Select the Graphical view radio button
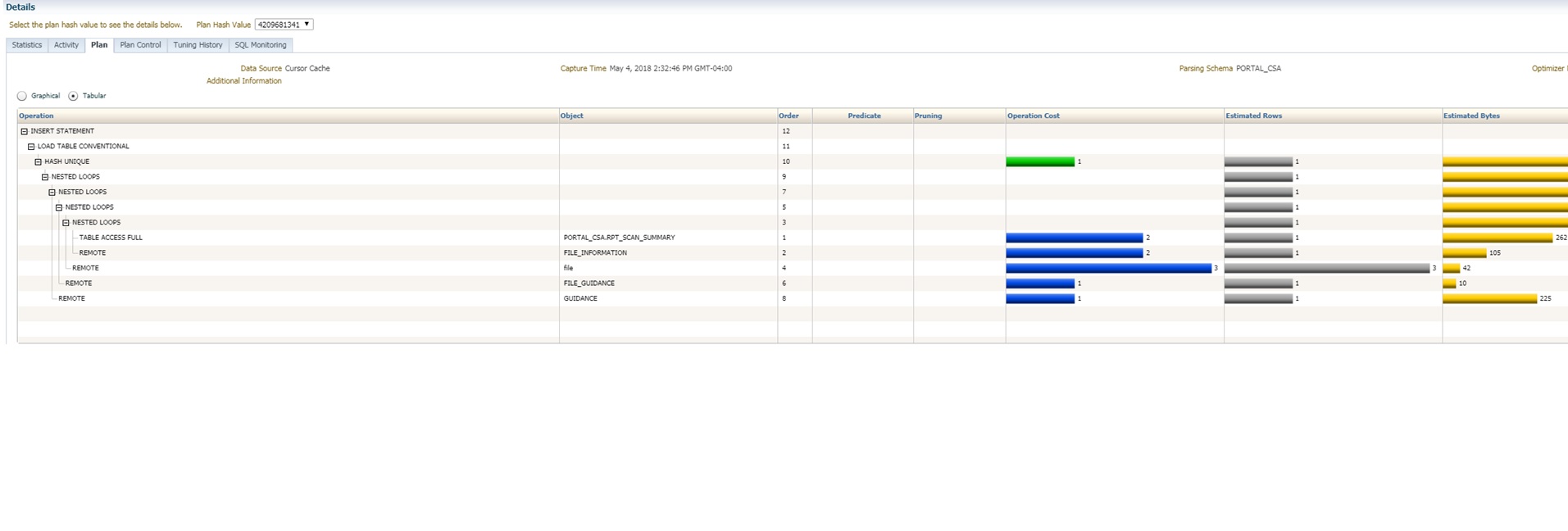Viewport: 1568px width, 531px height. [22, 96]
